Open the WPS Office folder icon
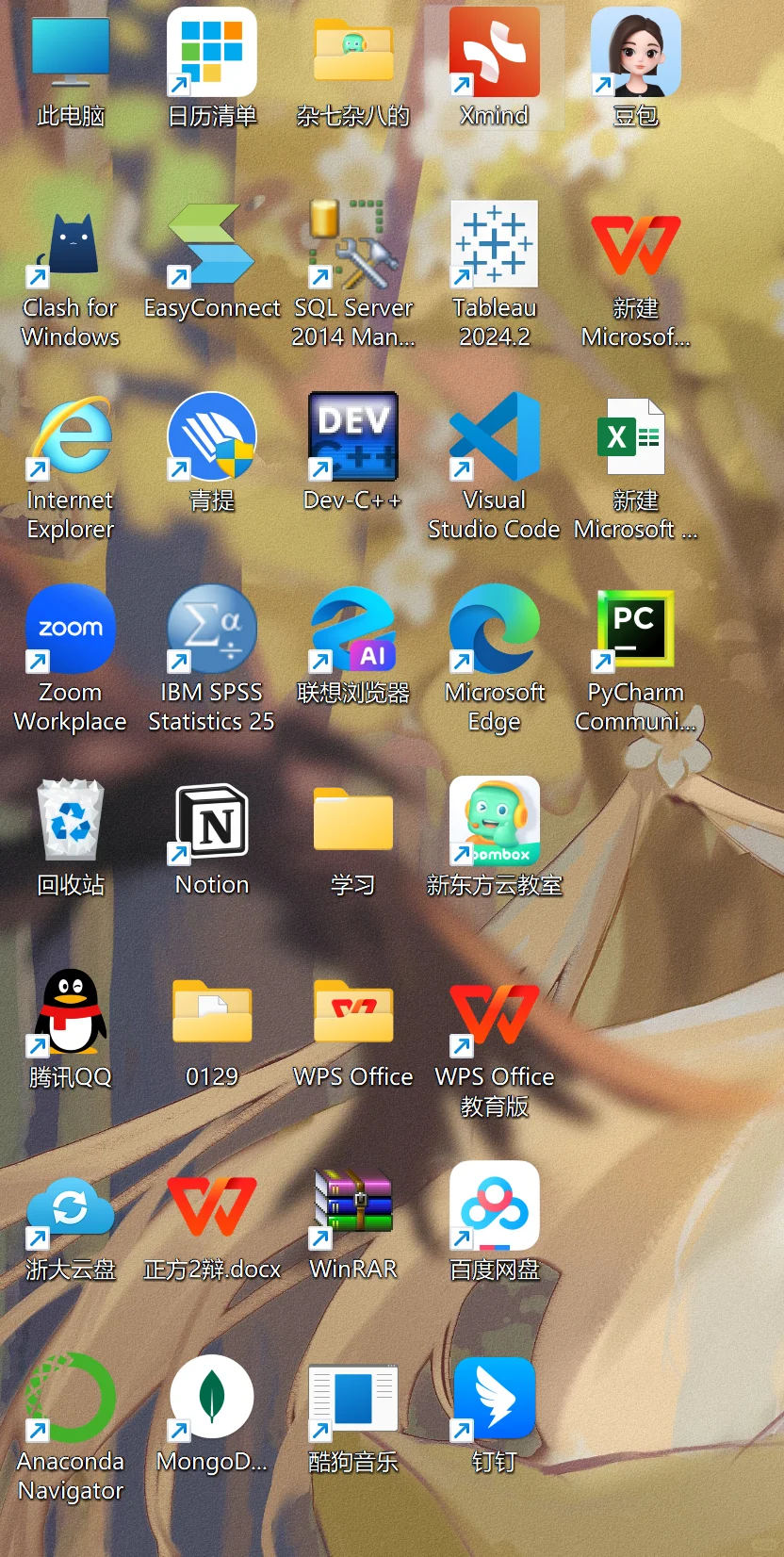This screenshot has height=1557, width=784. tap(353, 1013)
